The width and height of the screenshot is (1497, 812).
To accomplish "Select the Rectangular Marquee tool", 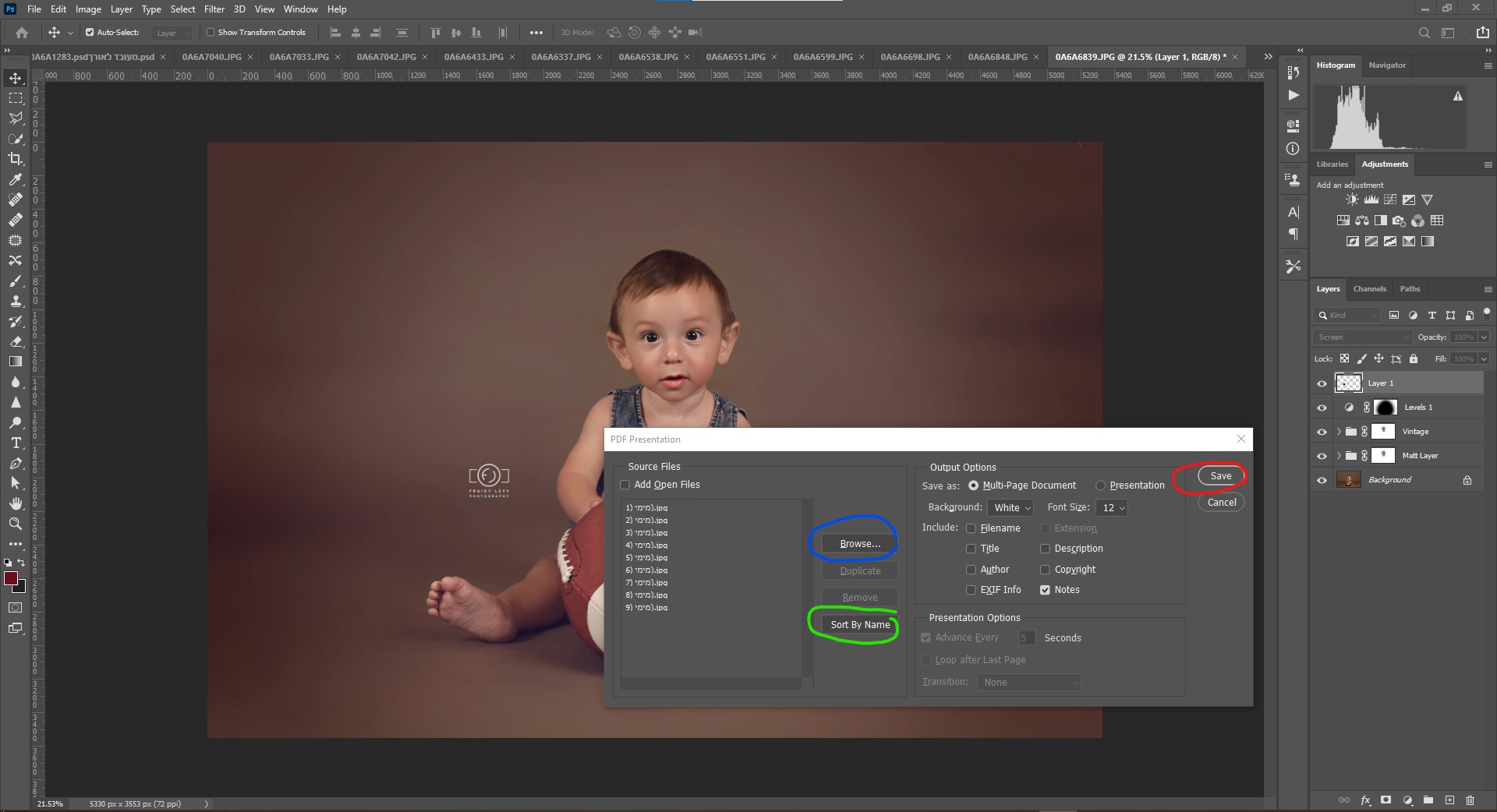I will coord(16,98).
